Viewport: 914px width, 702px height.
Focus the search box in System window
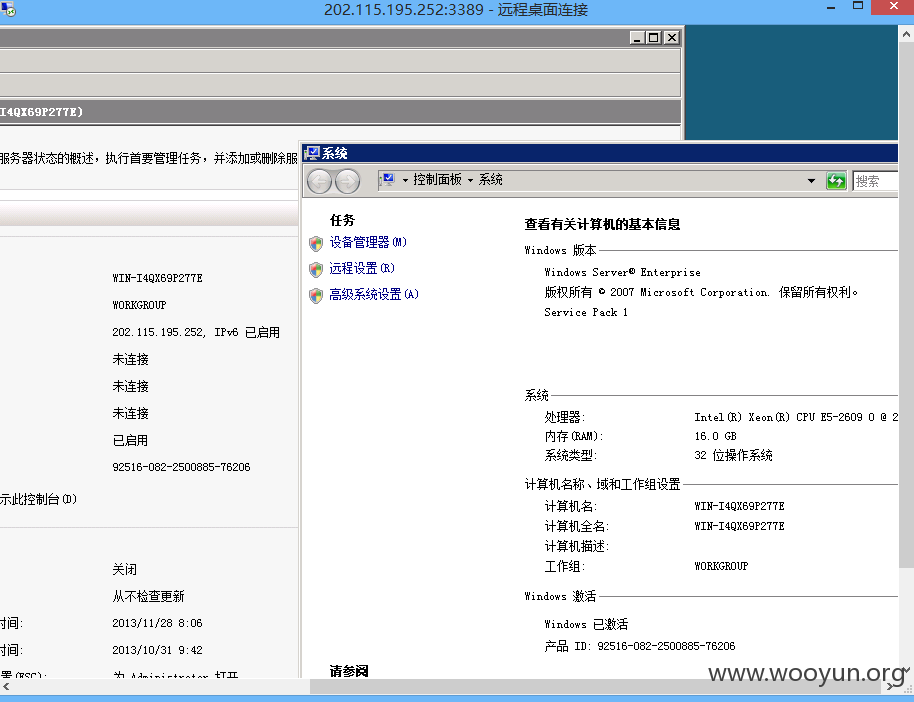pyautogui.click(x=874, y=181)
